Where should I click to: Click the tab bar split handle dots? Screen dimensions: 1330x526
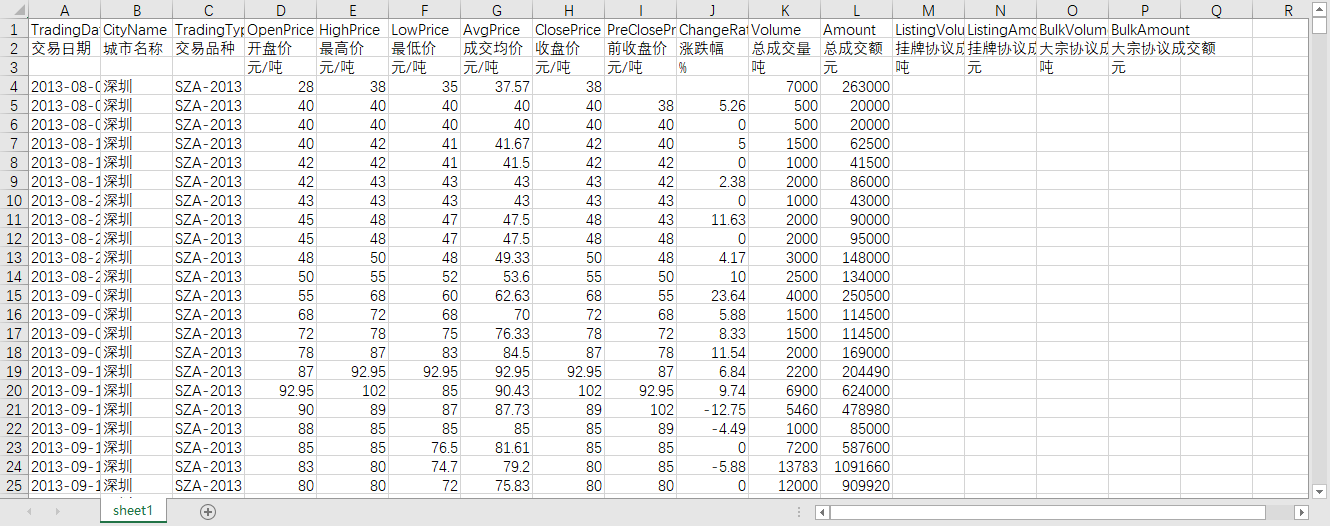[798, 512]
